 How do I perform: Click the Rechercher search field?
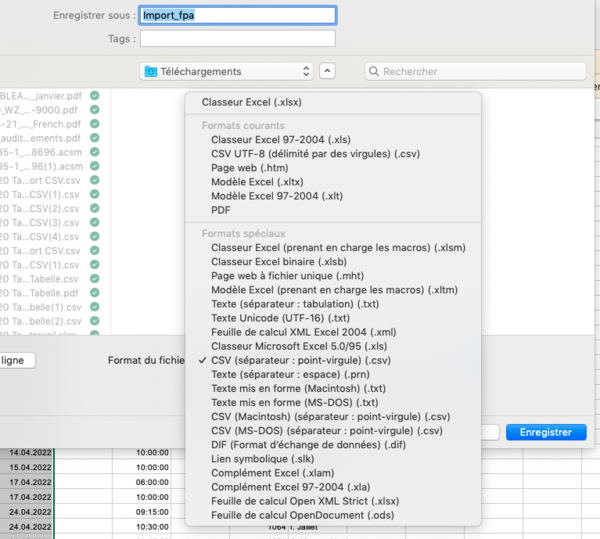tap(475, 72)
